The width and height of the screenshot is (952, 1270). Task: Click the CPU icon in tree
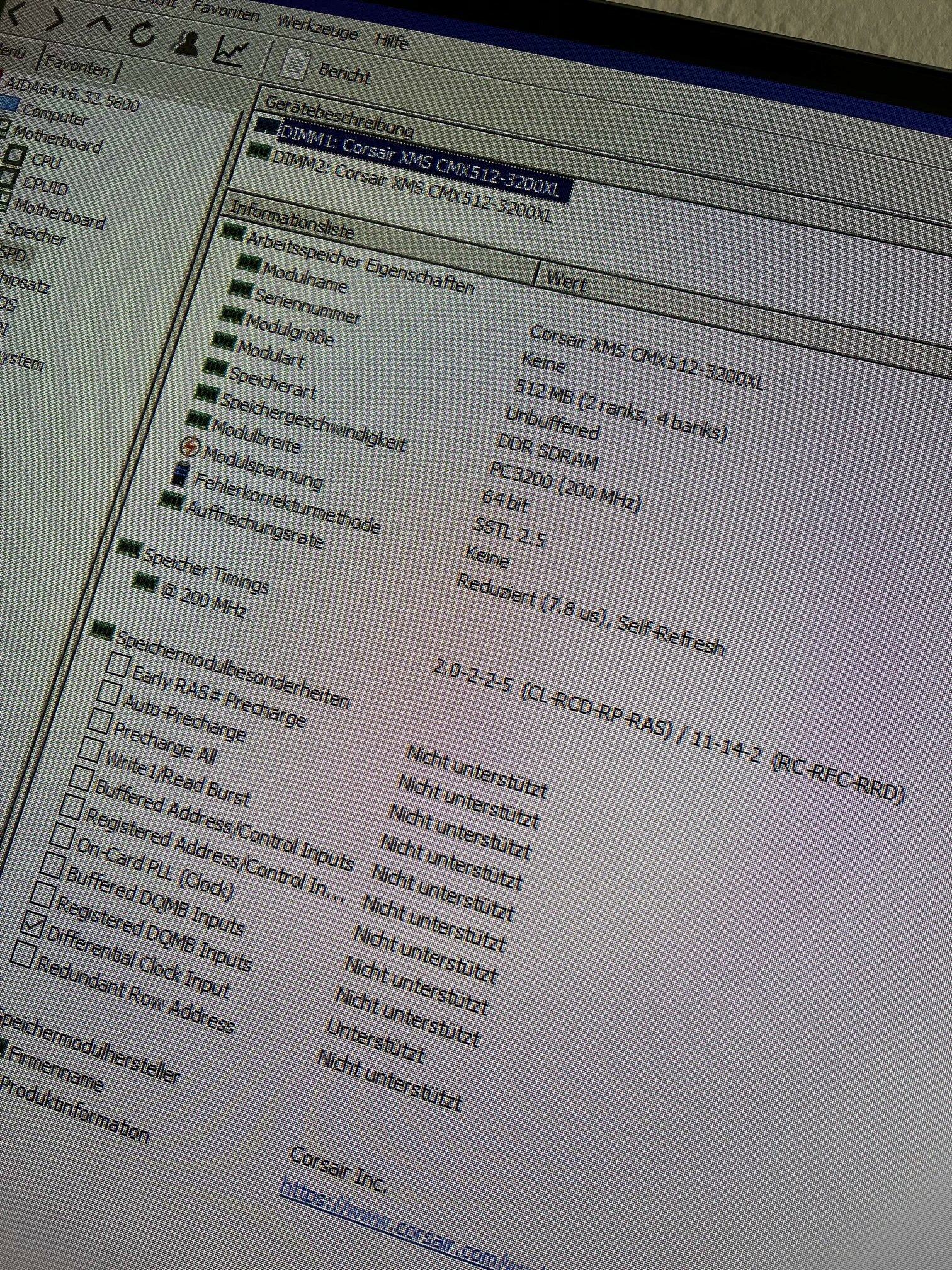pyautogui.click(x=17, y=155)
